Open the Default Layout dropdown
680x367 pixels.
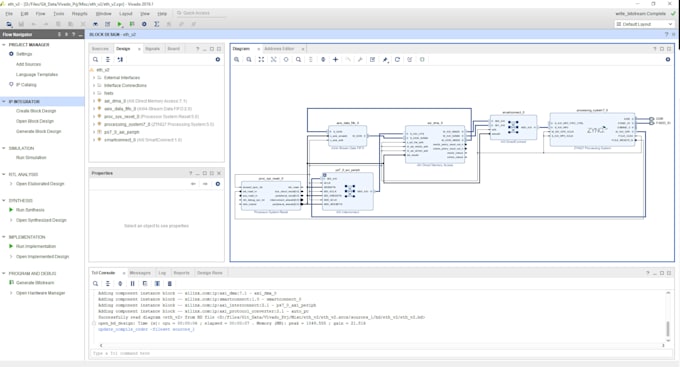tap(644, 24)
